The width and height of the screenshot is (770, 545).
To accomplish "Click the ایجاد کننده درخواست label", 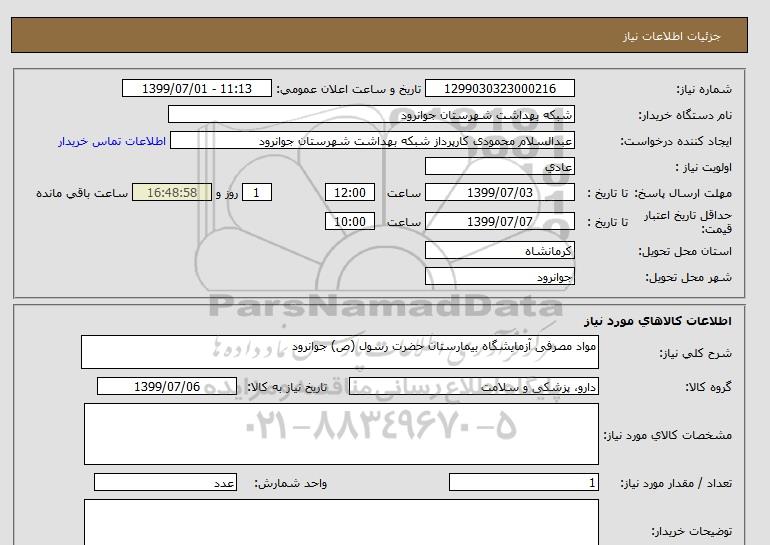I will tap(676, 141).
